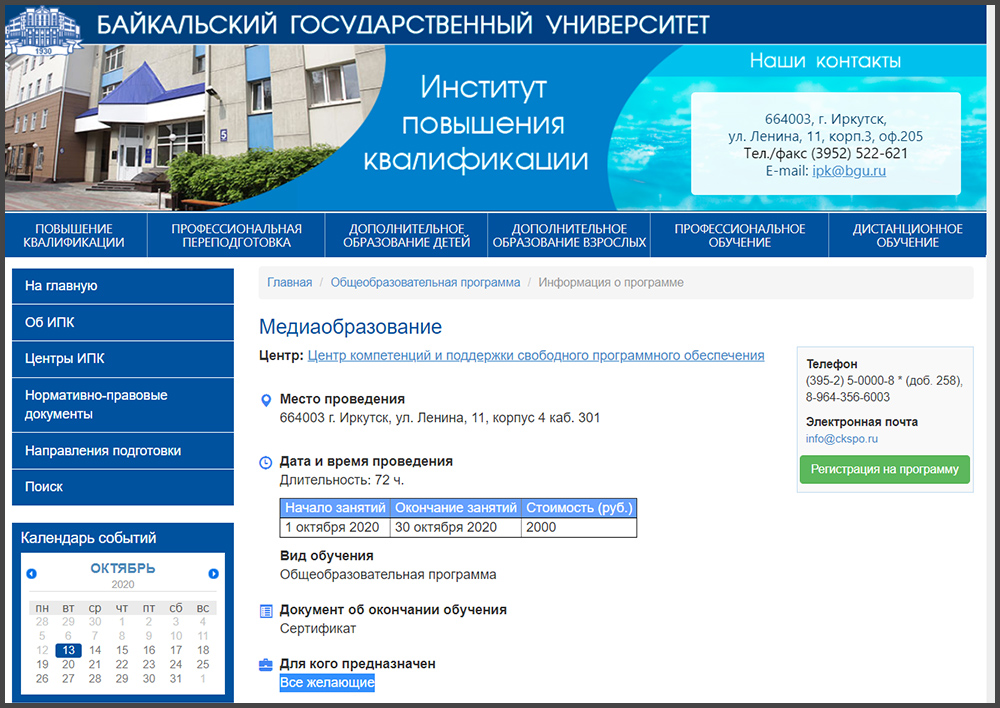Image resolution: width=1000 pixels, height=708 pixels.
Task: Click the Байкальский государственный университет header title
Action: pyautogui.click(x=403, y=24)
